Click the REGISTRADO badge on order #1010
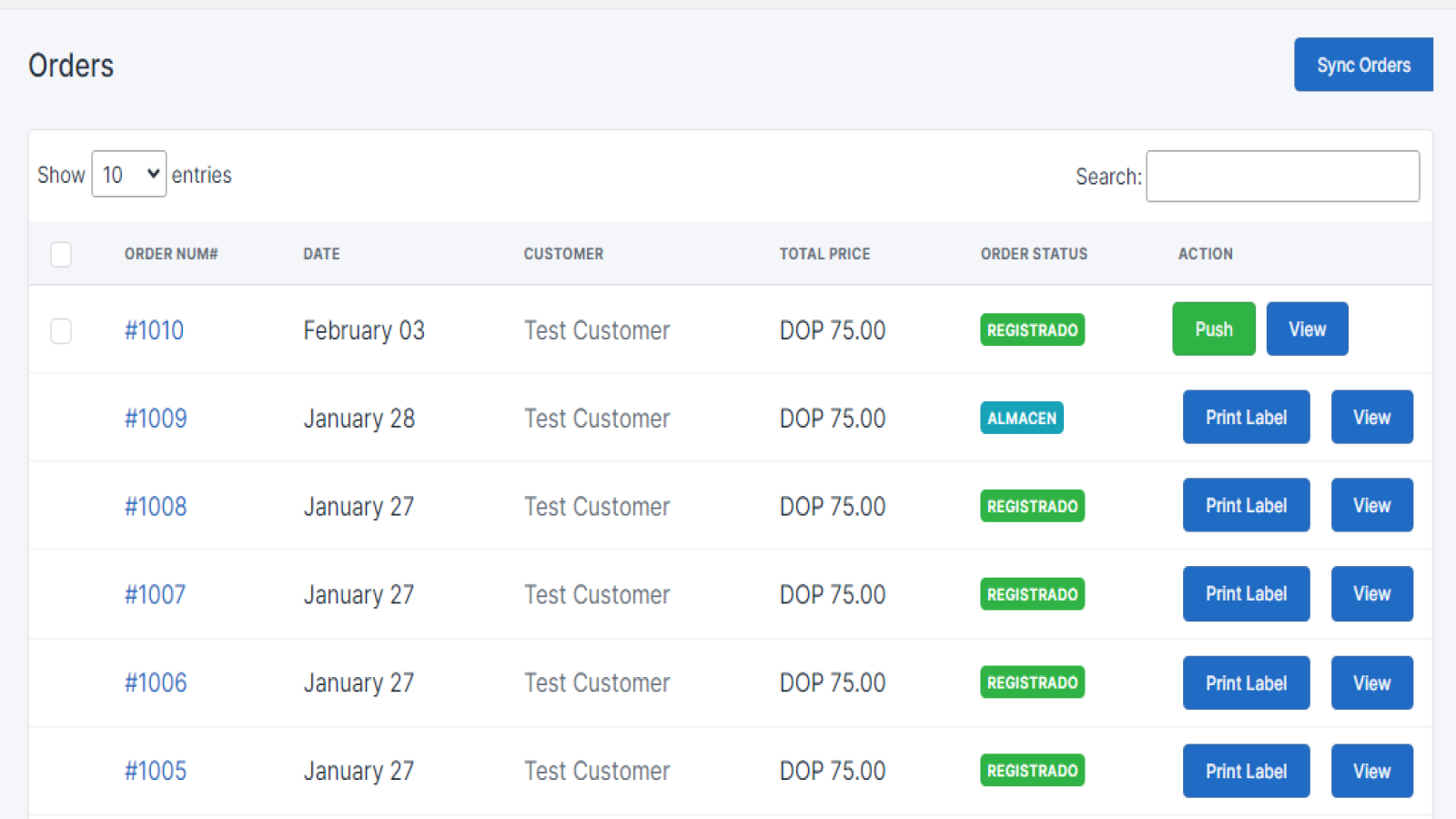This screenshot has width=1456, height=819. 1032,329
